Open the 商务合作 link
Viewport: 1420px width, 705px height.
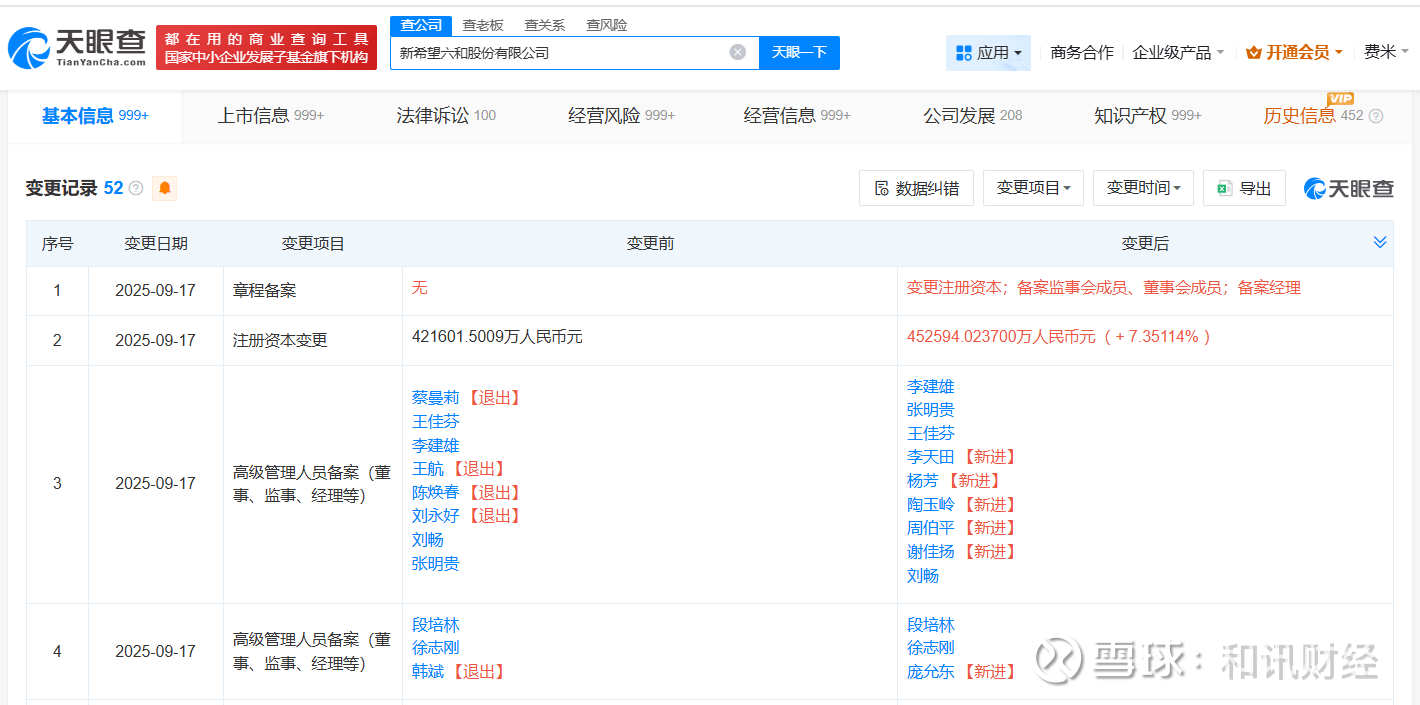[1082, 53]
